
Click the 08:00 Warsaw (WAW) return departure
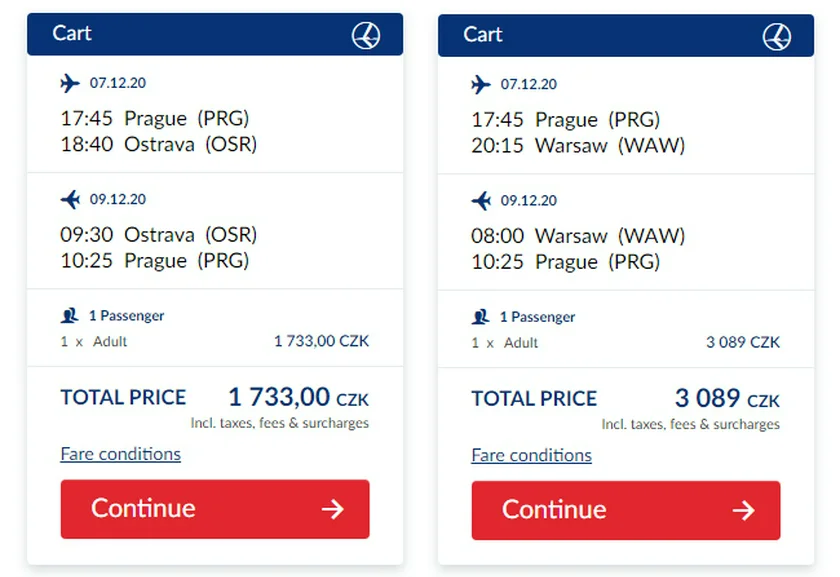coord(578,236)
